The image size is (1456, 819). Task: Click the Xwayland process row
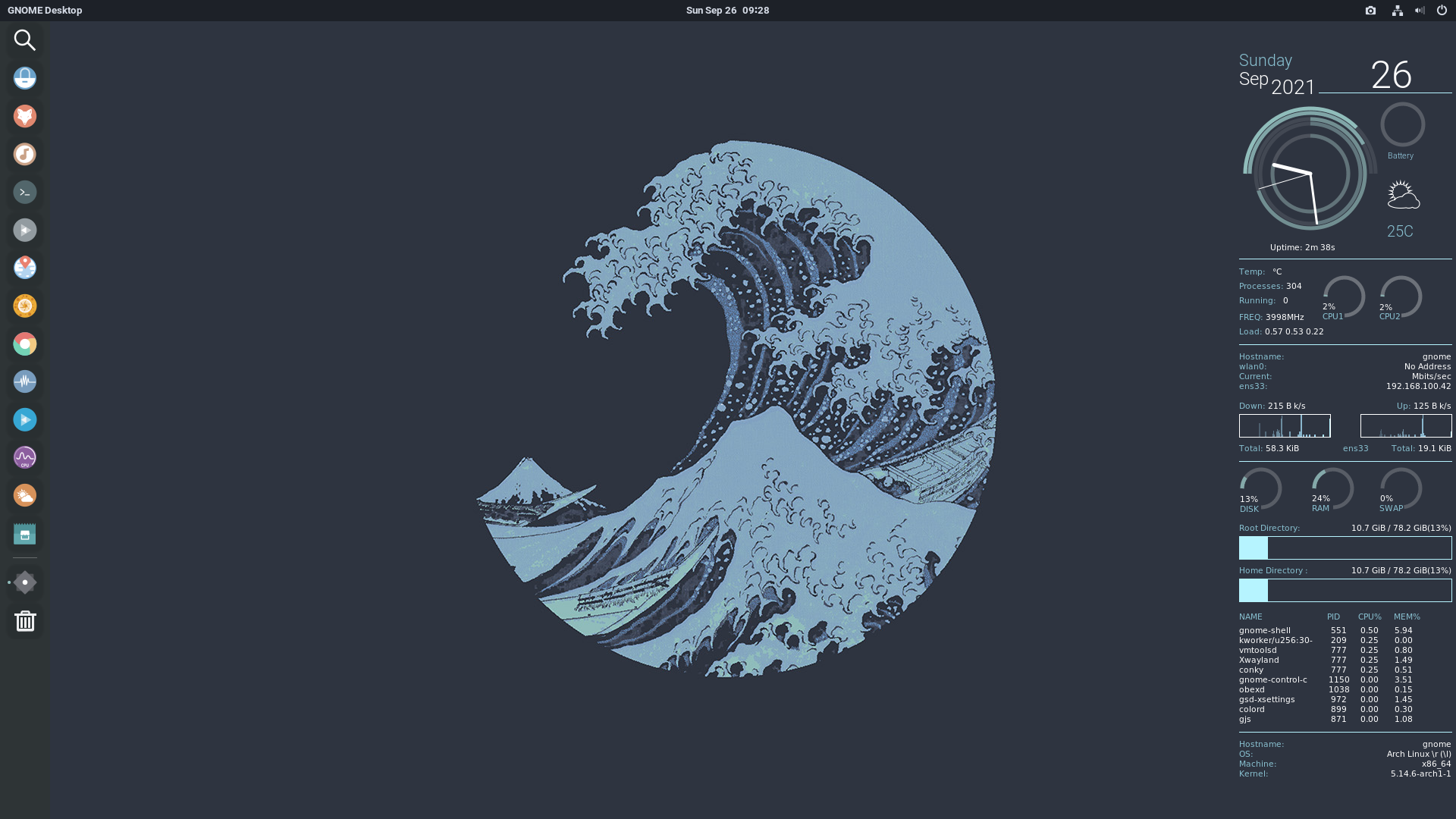[1326, 660]
